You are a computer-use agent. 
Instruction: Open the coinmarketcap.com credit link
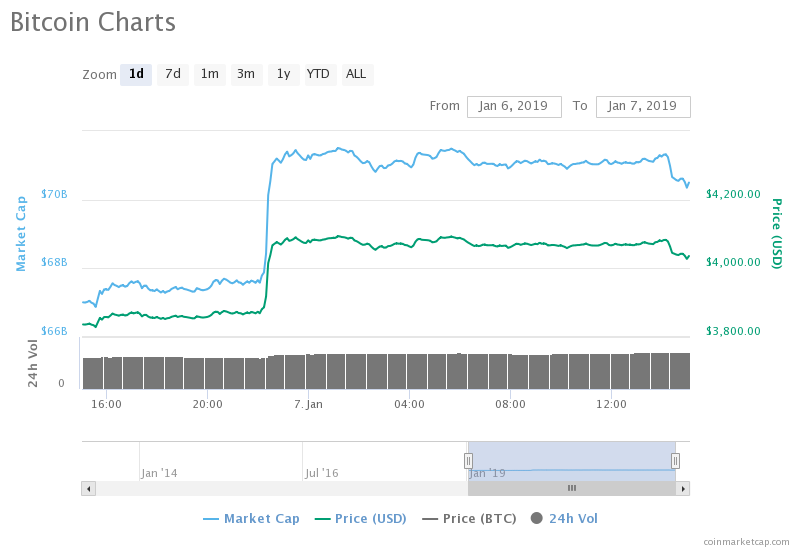(x=745, y=541)
